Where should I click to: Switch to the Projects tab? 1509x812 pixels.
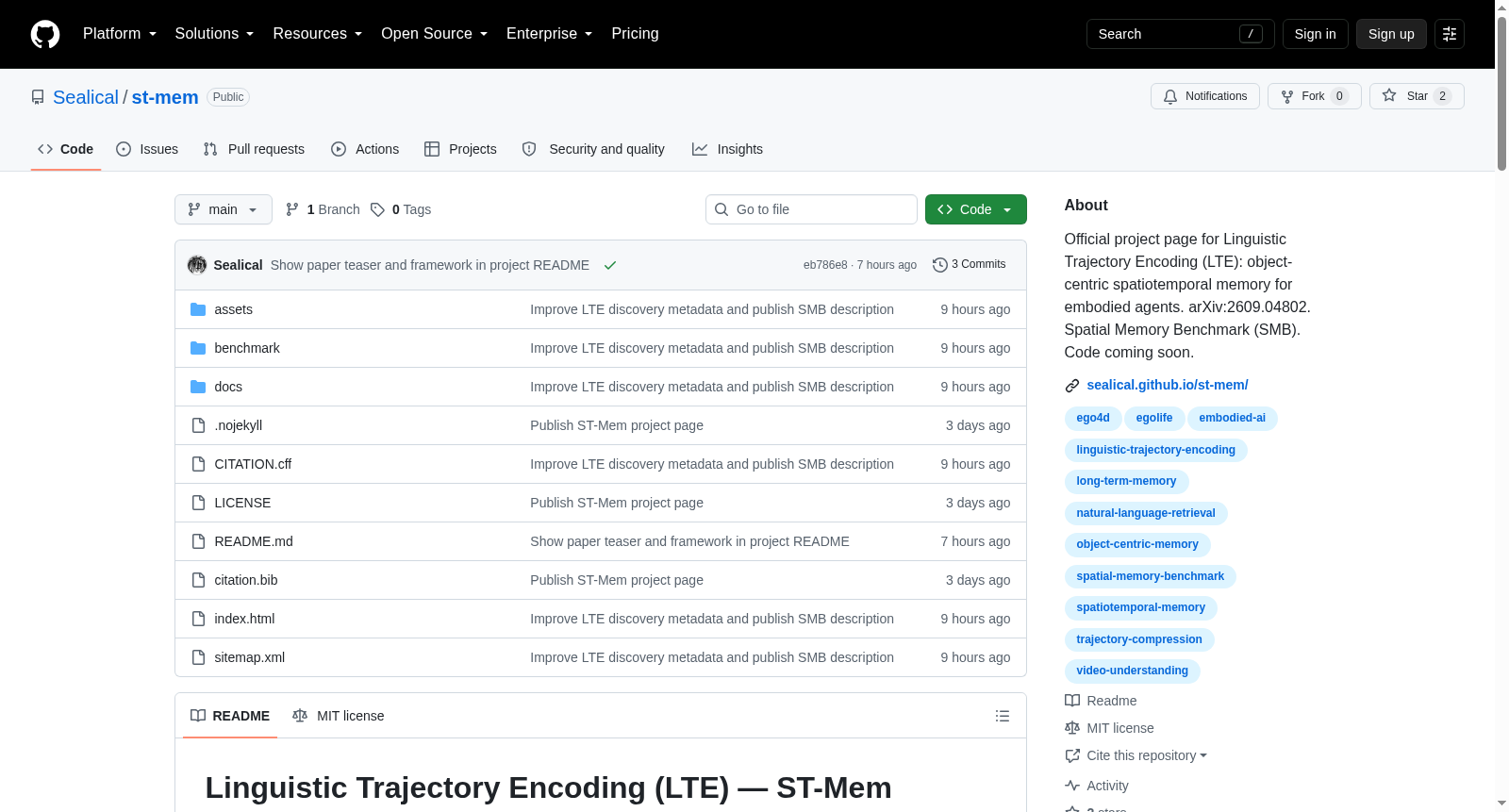[460, 149]
